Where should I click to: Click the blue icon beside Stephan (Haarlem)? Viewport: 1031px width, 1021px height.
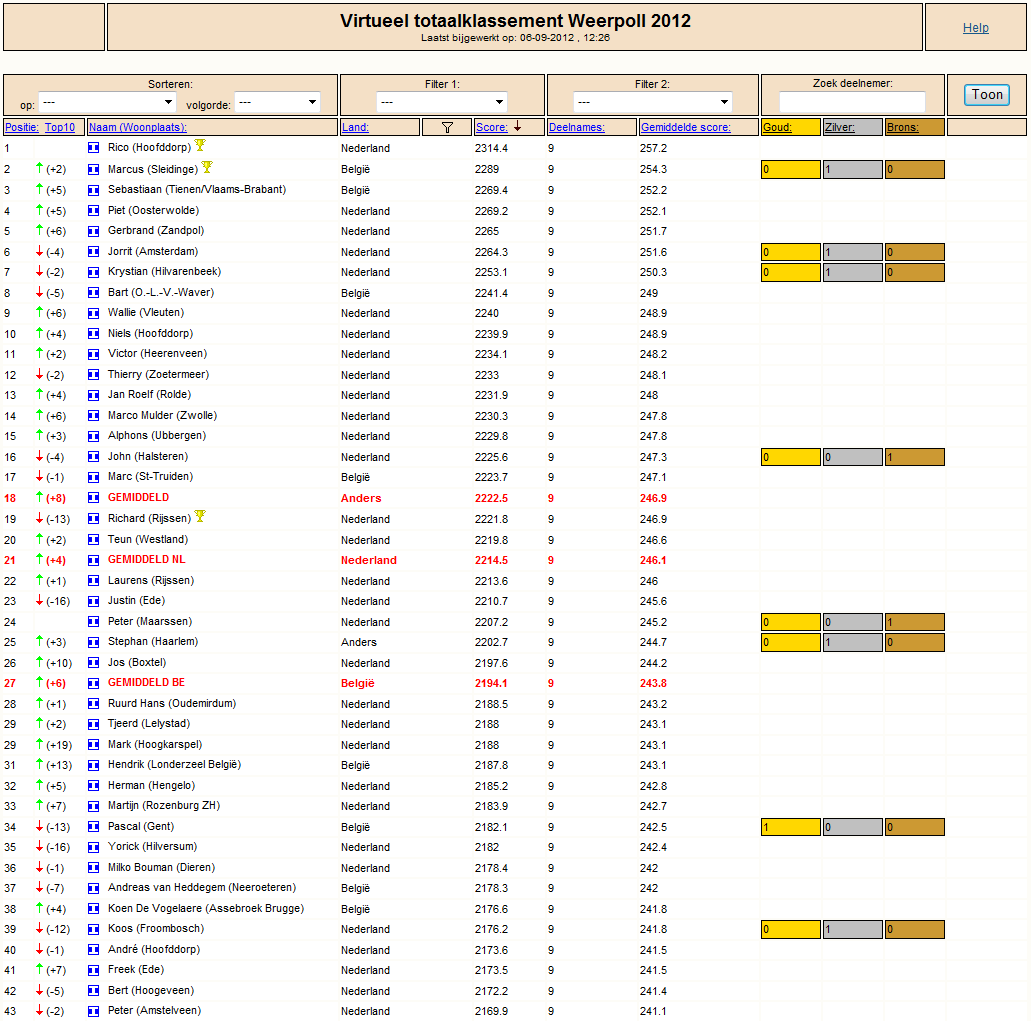pos(93,642)
